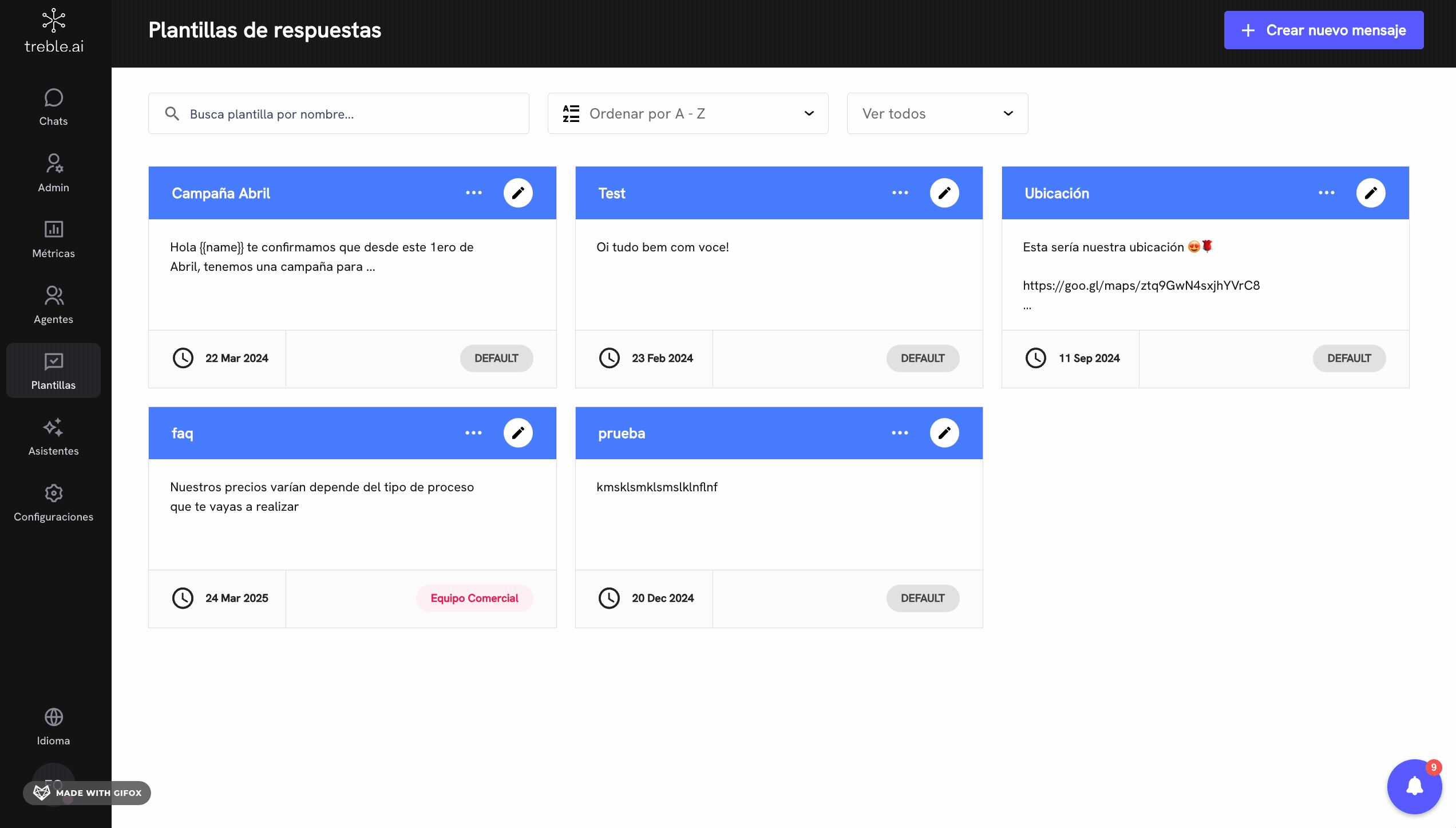Go to Métricas in the sidebar
The image size is (1456, 828).
coord(53,239)
